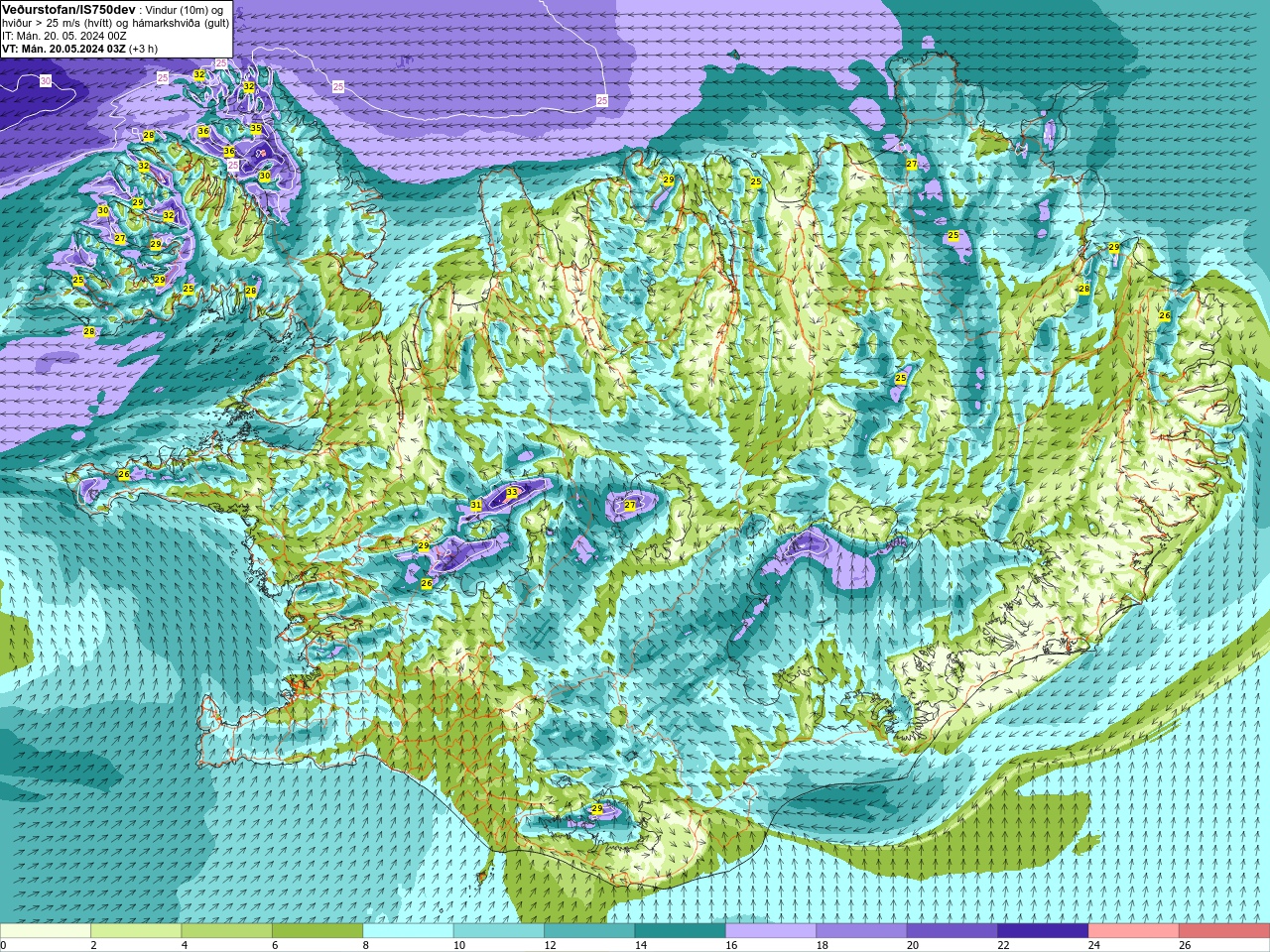Select the dark teal 14–16 legend swatch
Screen dimensions: 1270x952
pyautogui.click(x=680, y=931)
